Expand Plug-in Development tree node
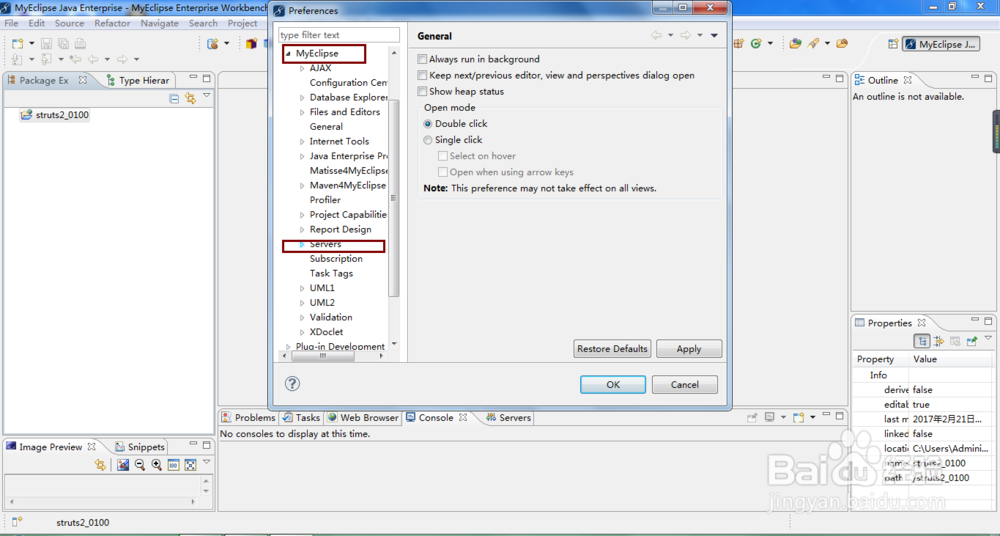 (288, 346)
